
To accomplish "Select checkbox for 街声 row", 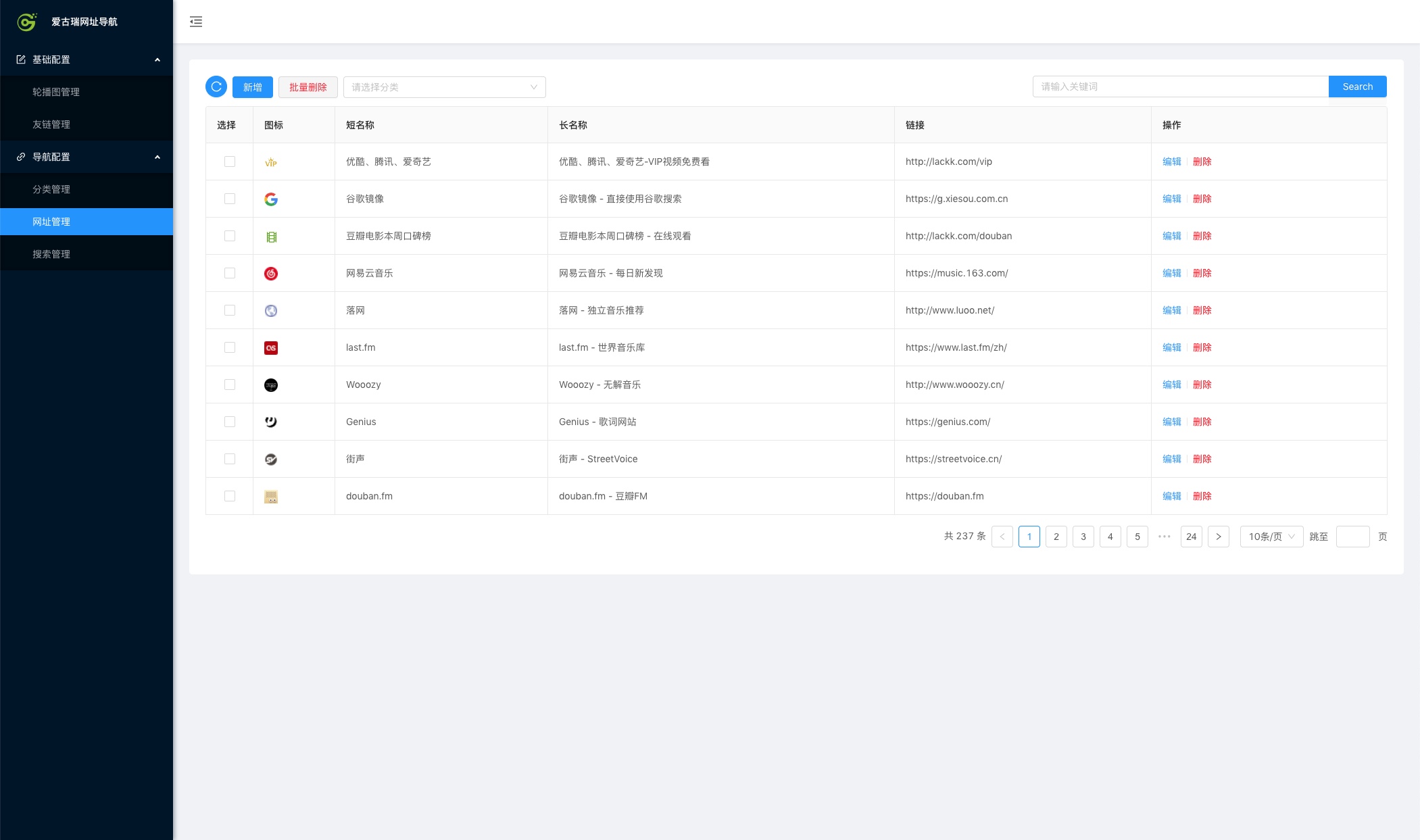I will click(230, 459).
